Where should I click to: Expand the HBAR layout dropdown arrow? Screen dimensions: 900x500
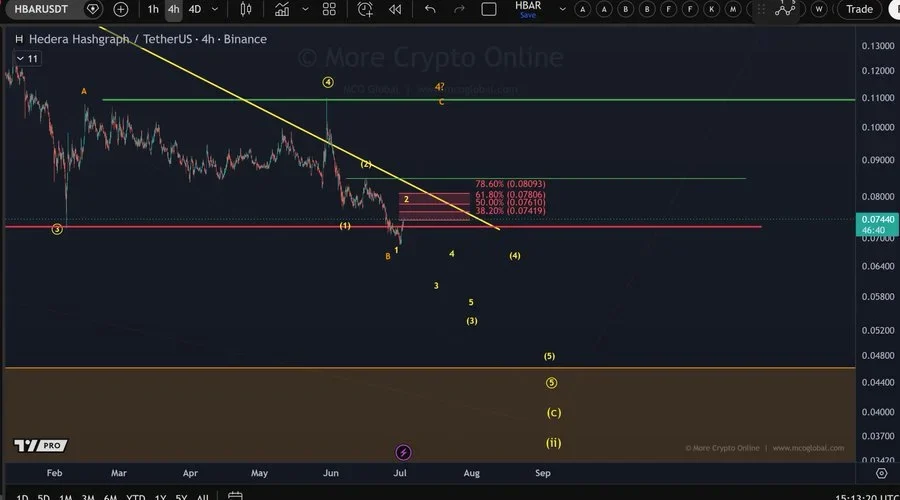point(562,9)
